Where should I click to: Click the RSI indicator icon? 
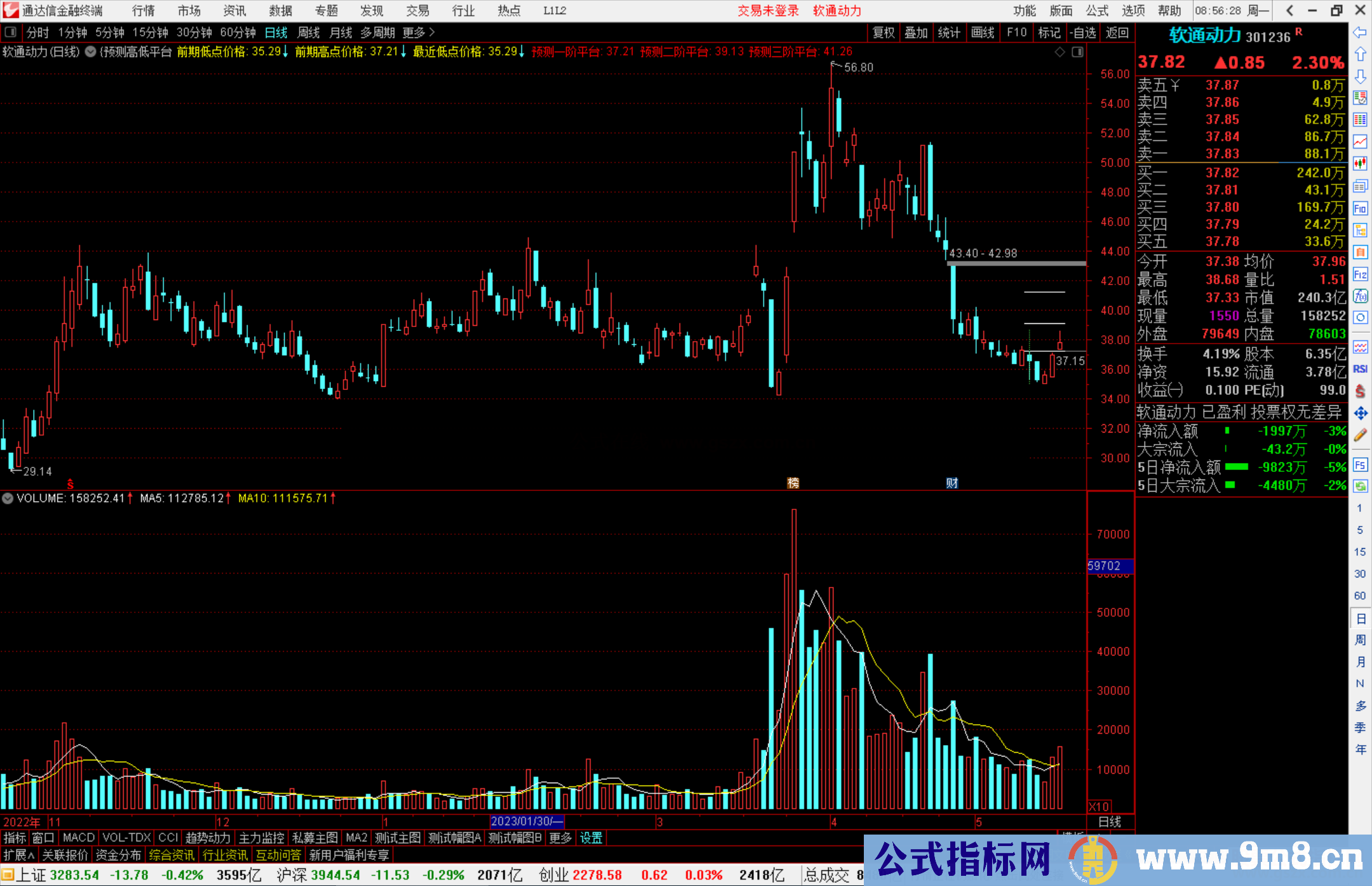(x=1360, y=369)
